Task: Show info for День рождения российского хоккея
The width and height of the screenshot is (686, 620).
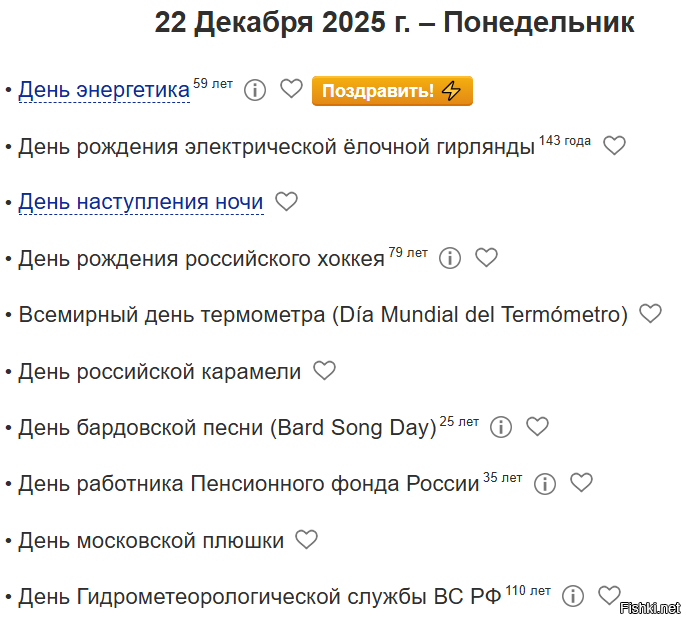Action: coord(450,258)
